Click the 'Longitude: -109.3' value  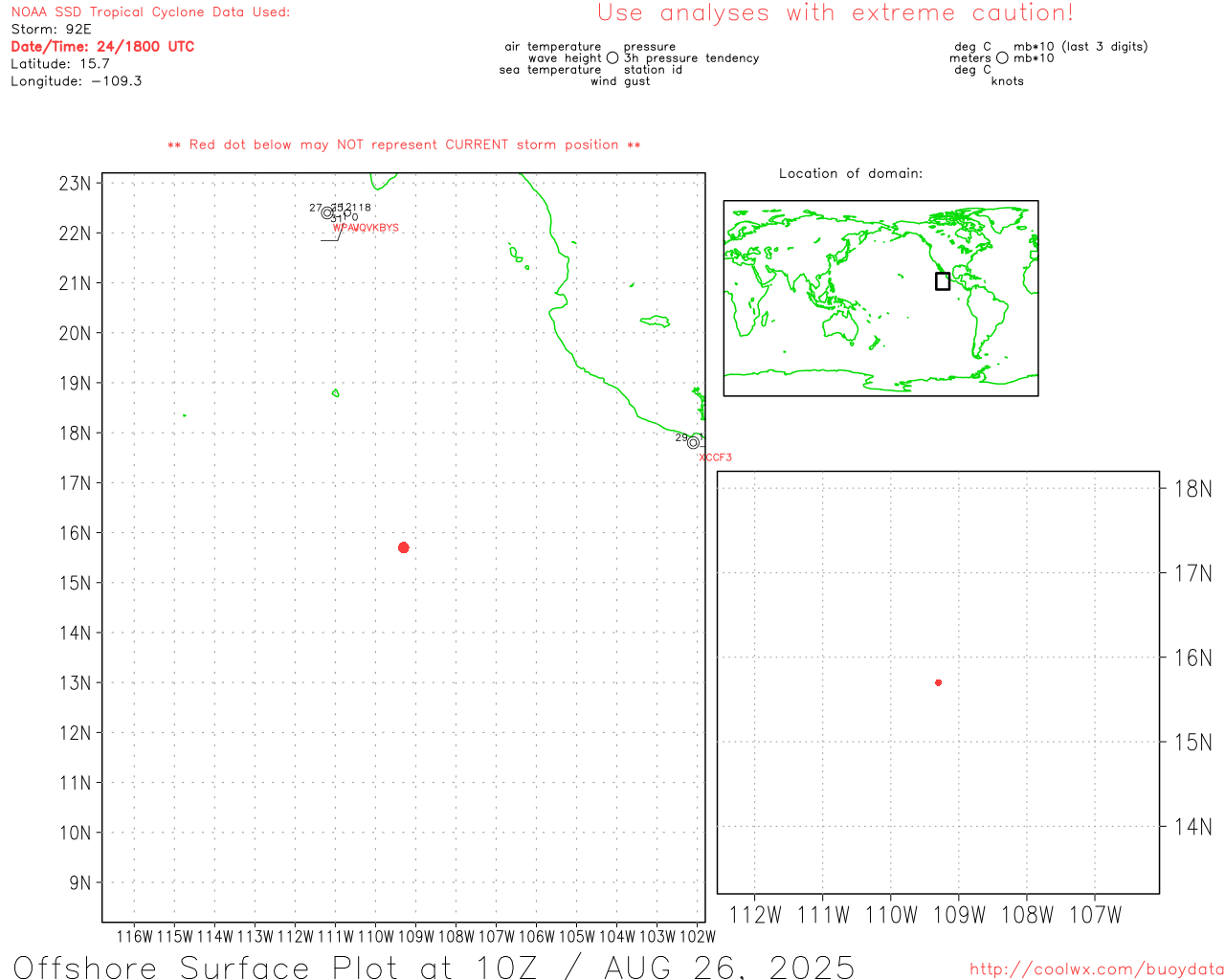coord(77,81)
